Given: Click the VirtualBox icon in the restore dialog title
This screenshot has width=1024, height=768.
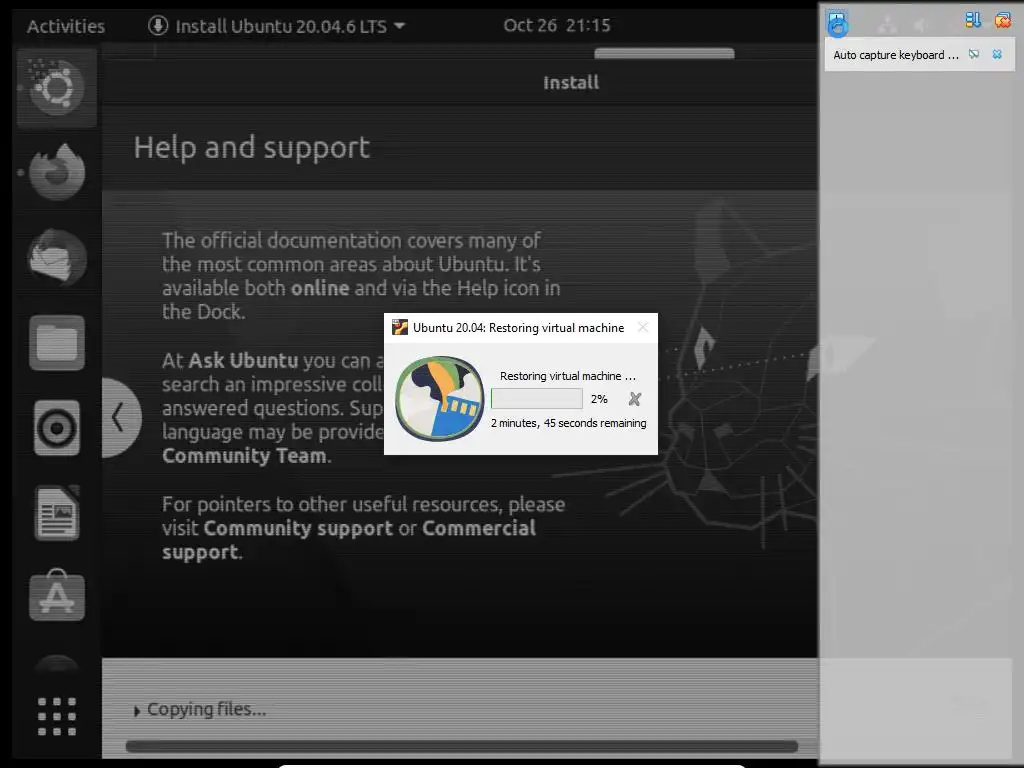Looking at the screenshot, I should coord(400,327).
